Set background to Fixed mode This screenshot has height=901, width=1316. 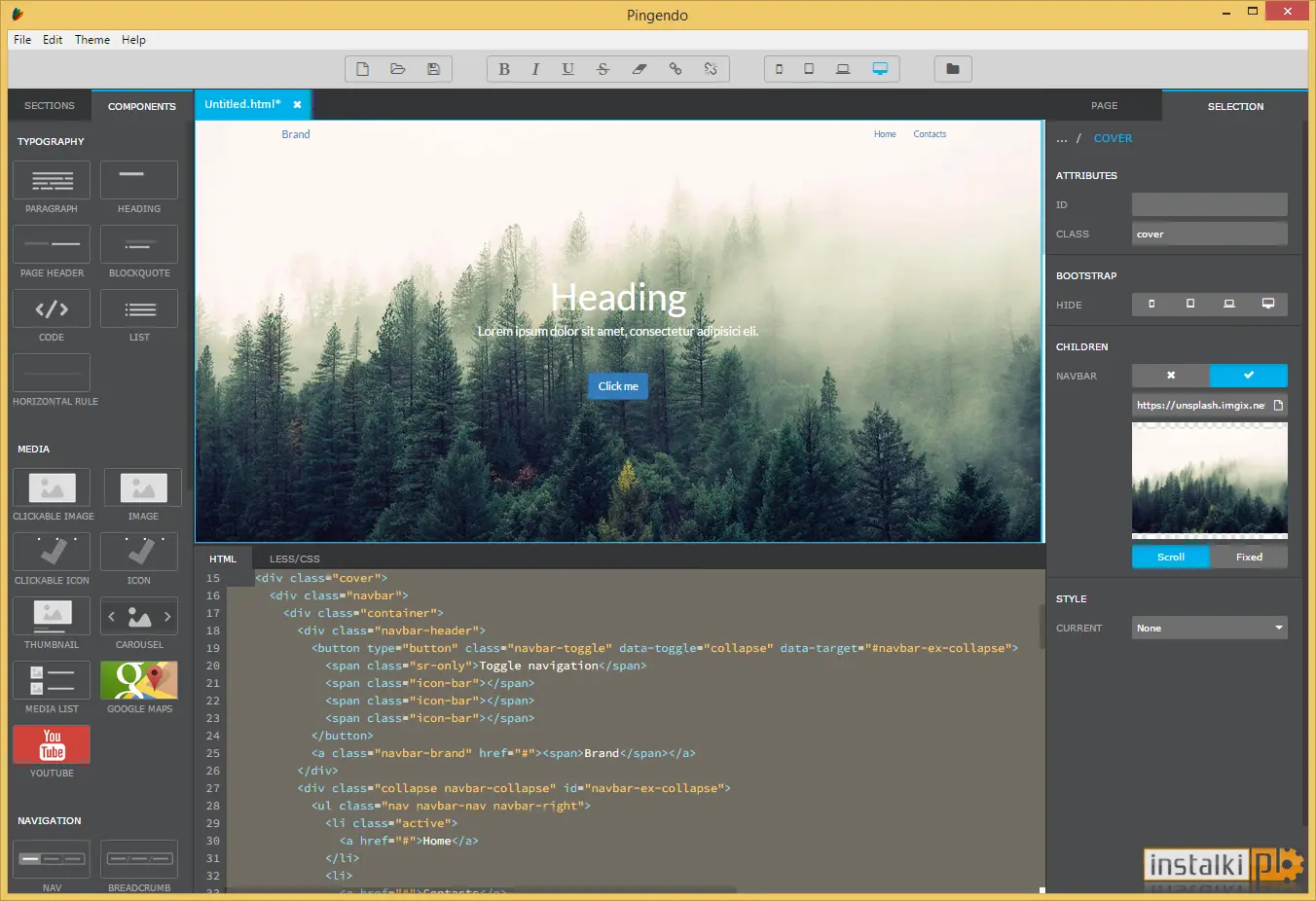pyautogui.click(x=1249, y=557)
